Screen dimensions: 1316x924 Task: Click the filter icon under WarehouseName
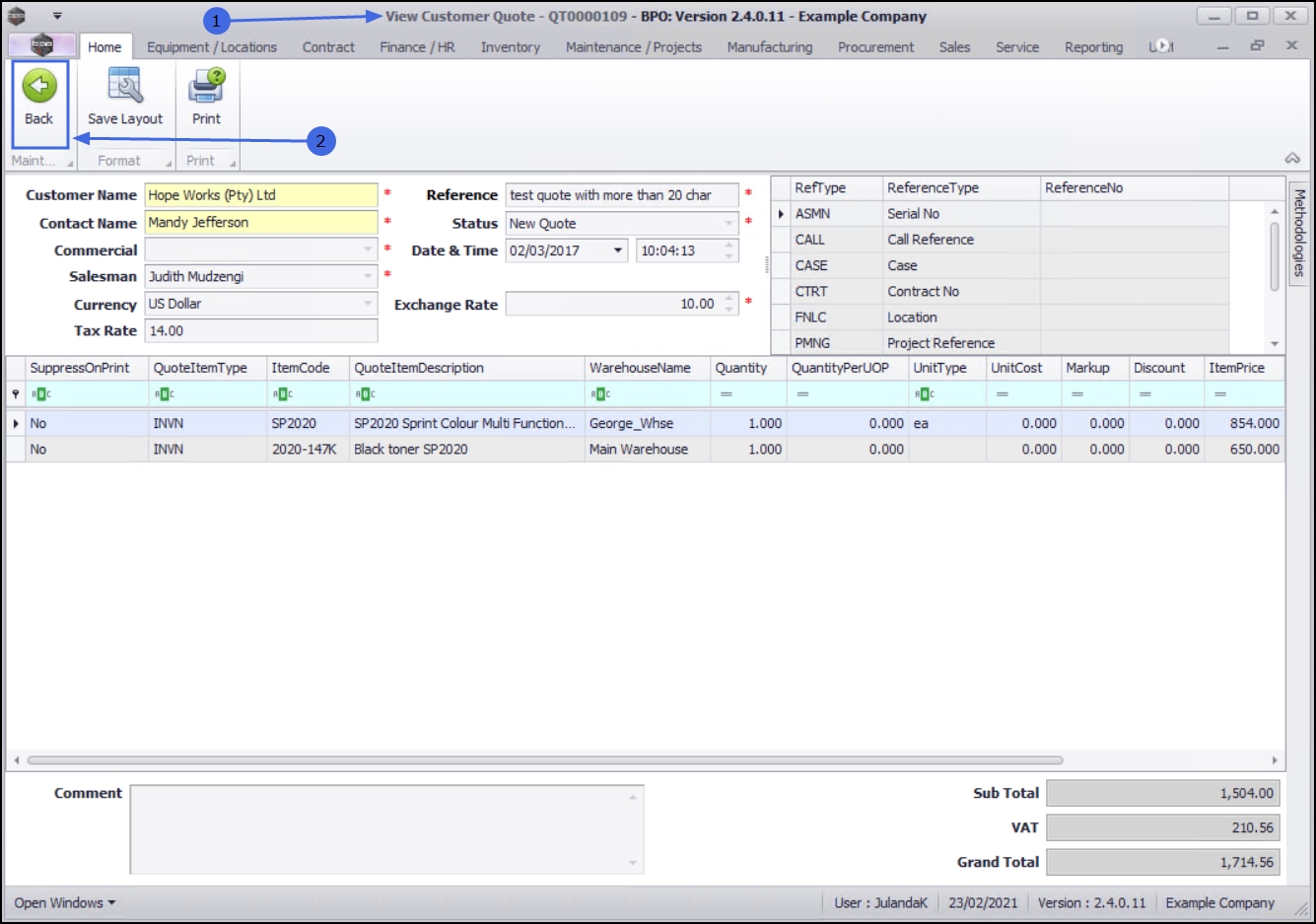[600, 394]
